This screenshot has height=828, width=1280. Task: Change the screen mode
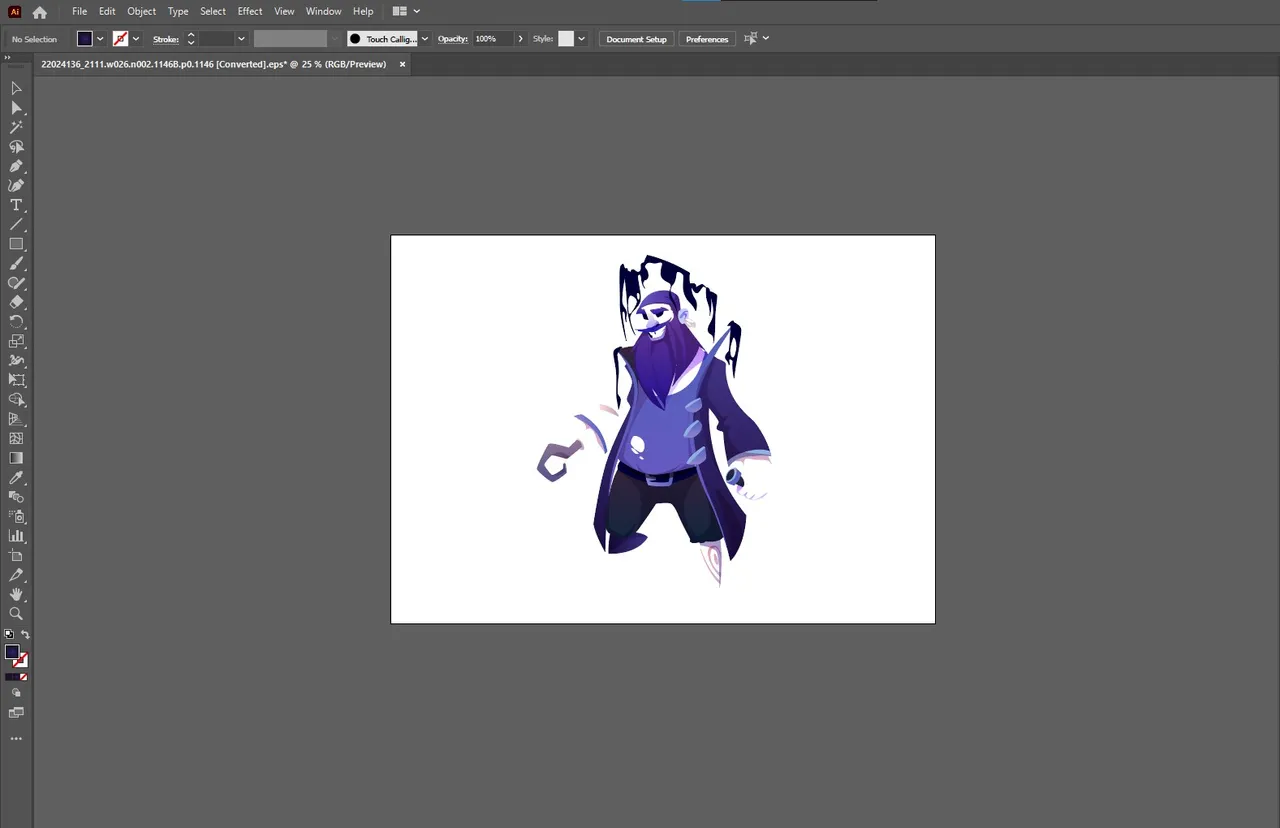click(16, 713)
